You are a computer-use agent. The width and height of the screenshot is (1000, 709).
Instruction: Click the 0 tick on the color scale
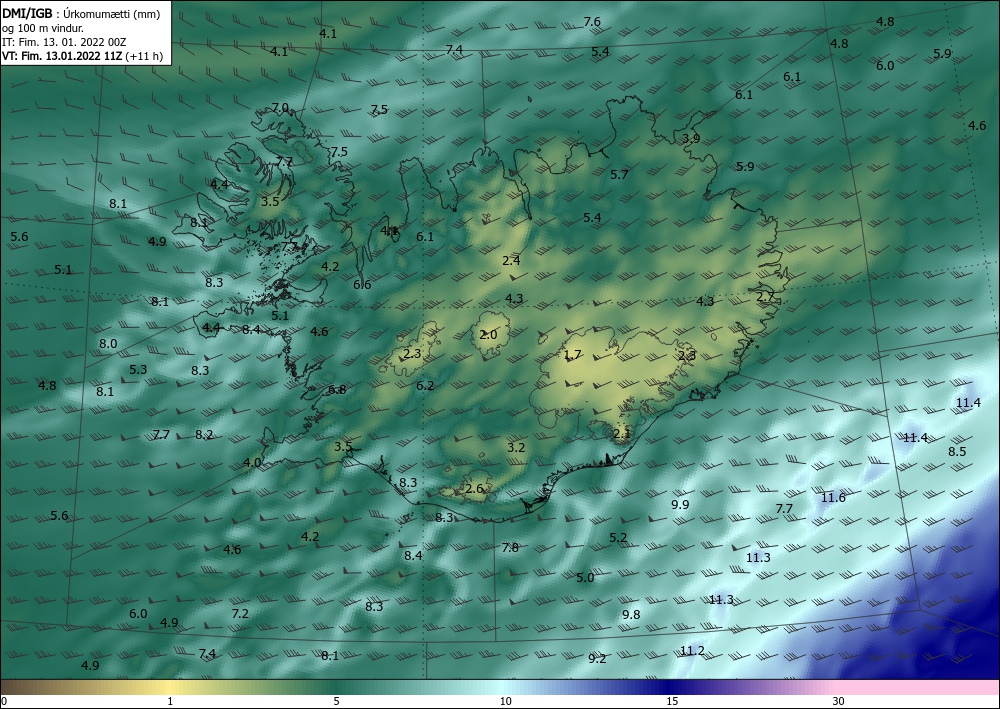click(x=4, y=701)
